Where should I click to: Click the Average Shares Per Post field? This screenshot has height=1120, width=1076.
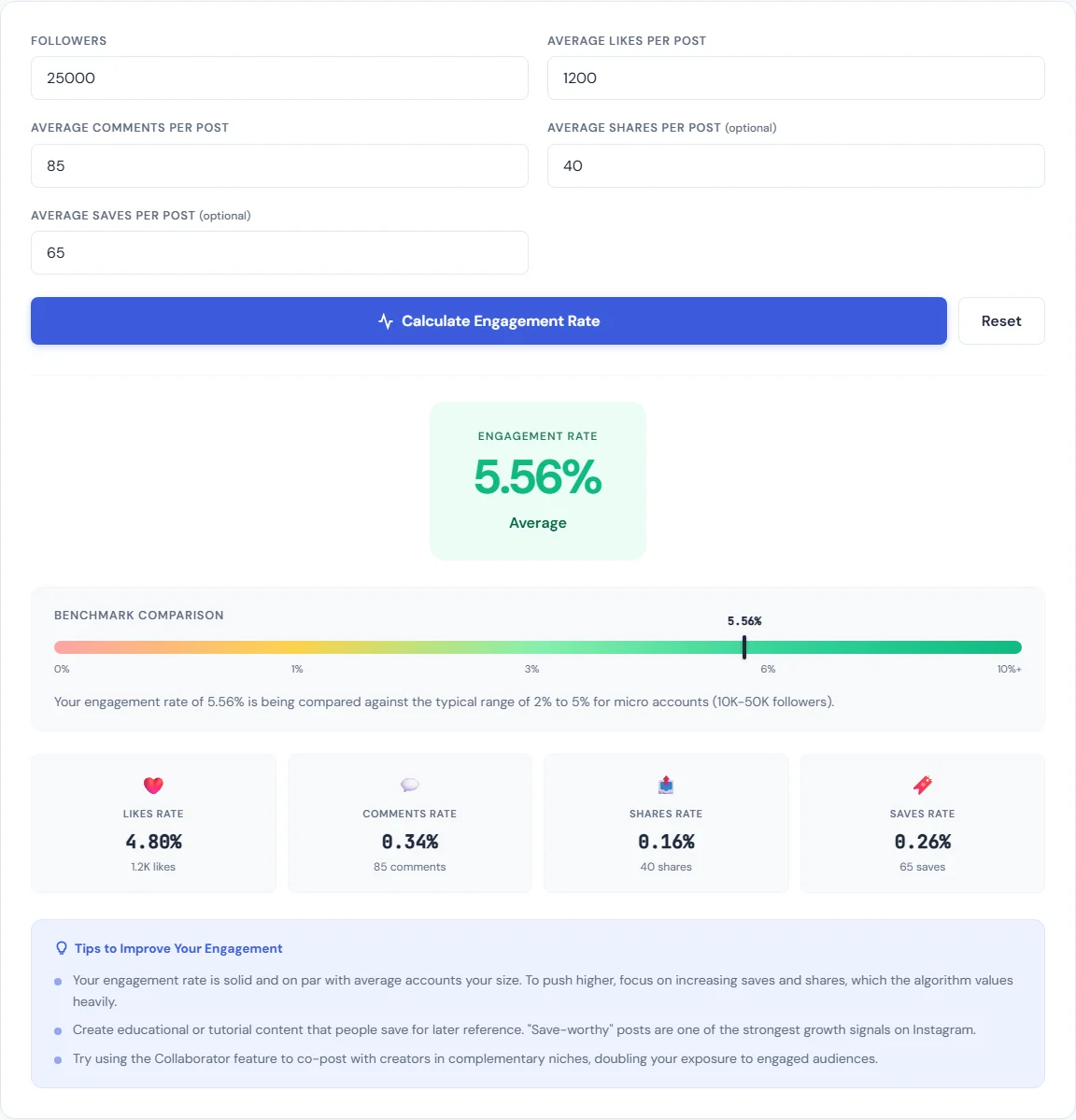[x=796, y=165]
